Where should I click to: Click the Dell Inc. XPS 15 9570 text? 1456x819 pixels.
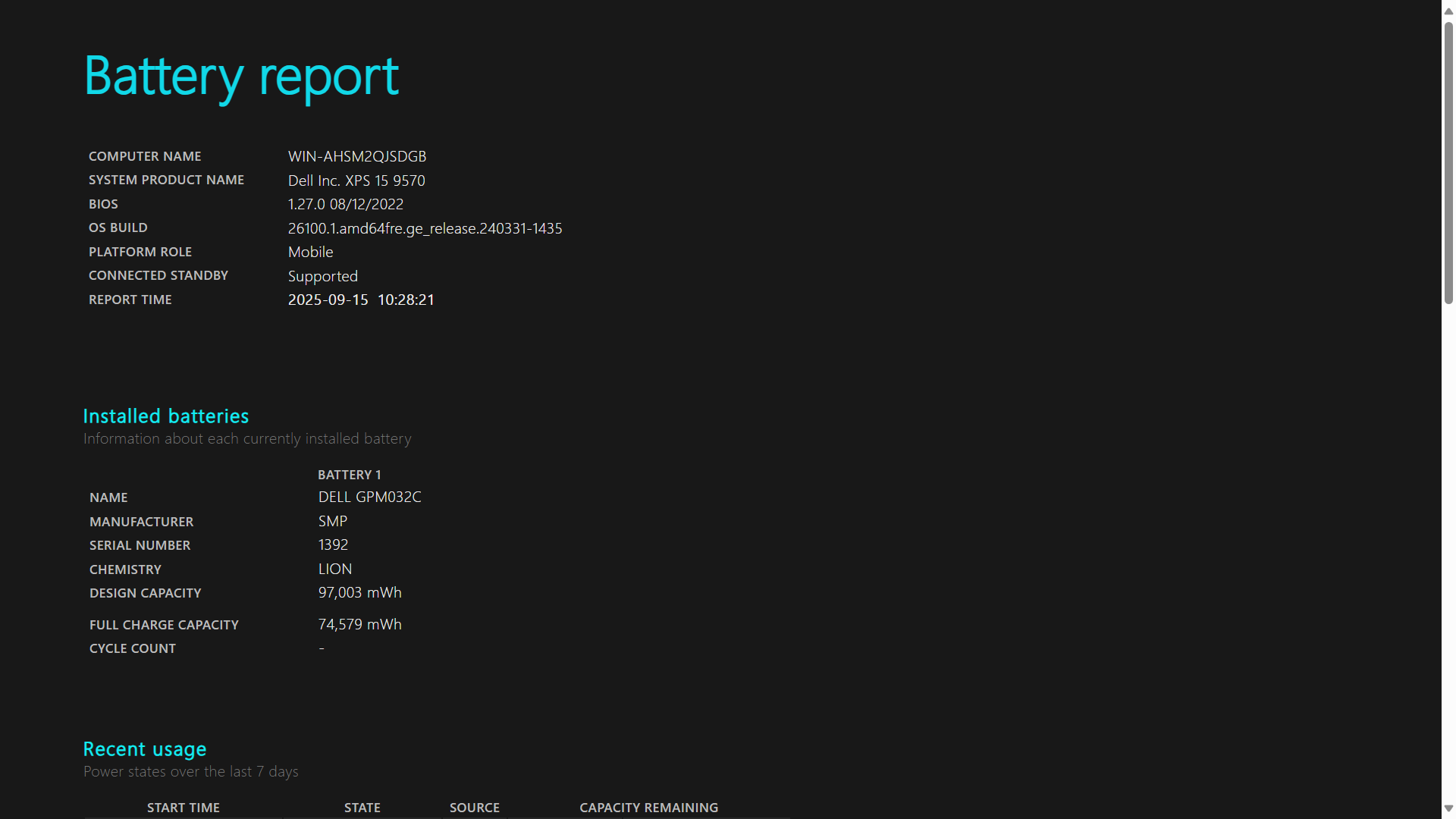tap(356, 180)
